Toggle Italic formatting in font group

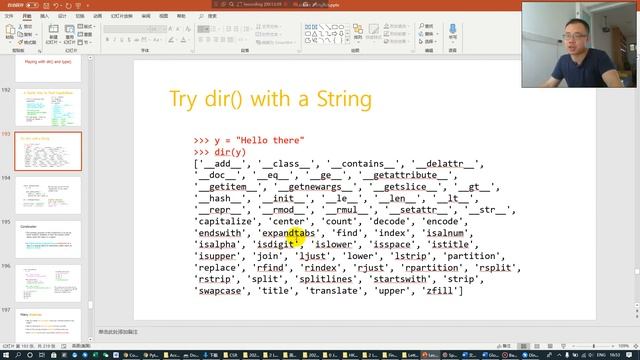[115, 40]
